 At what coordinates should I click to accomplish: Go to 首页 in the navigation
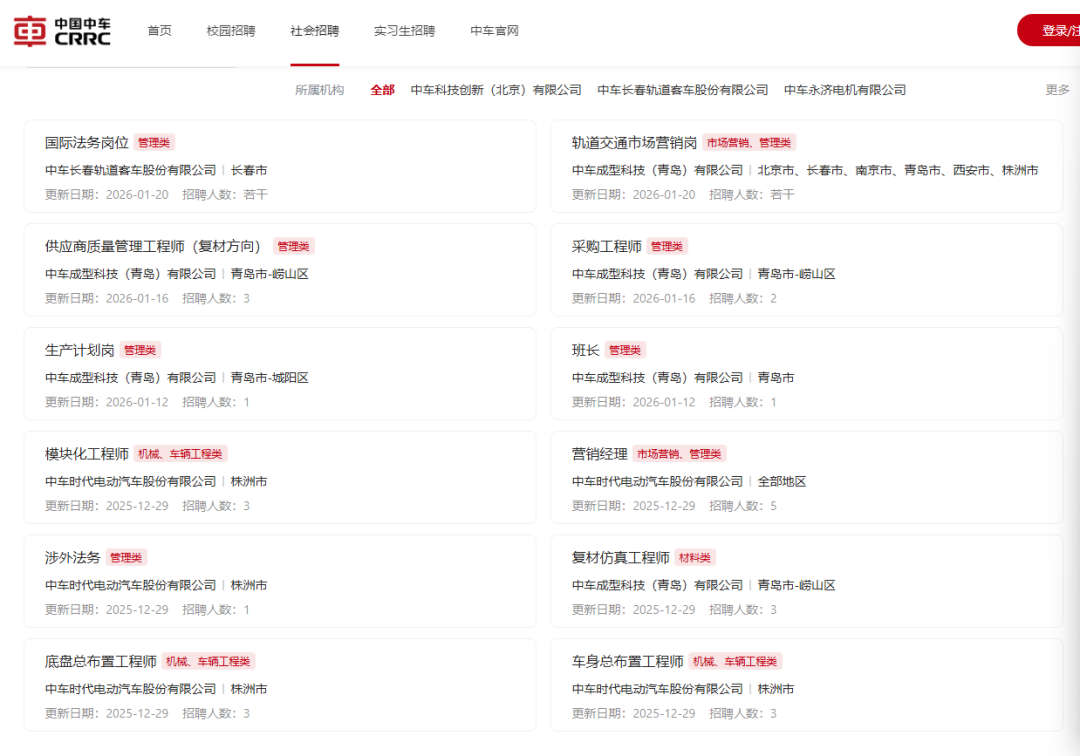(160, 31)
